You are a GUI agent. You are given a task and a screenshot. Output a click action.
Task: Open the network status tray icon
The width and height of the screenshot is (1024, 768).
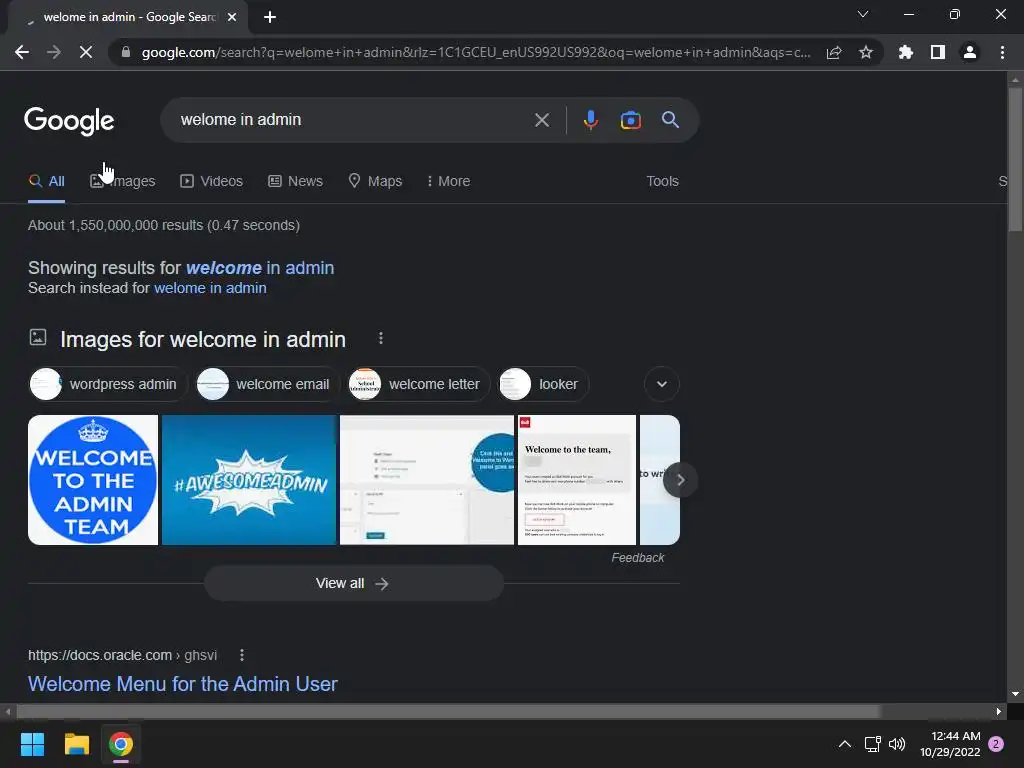tap(872, 744)
